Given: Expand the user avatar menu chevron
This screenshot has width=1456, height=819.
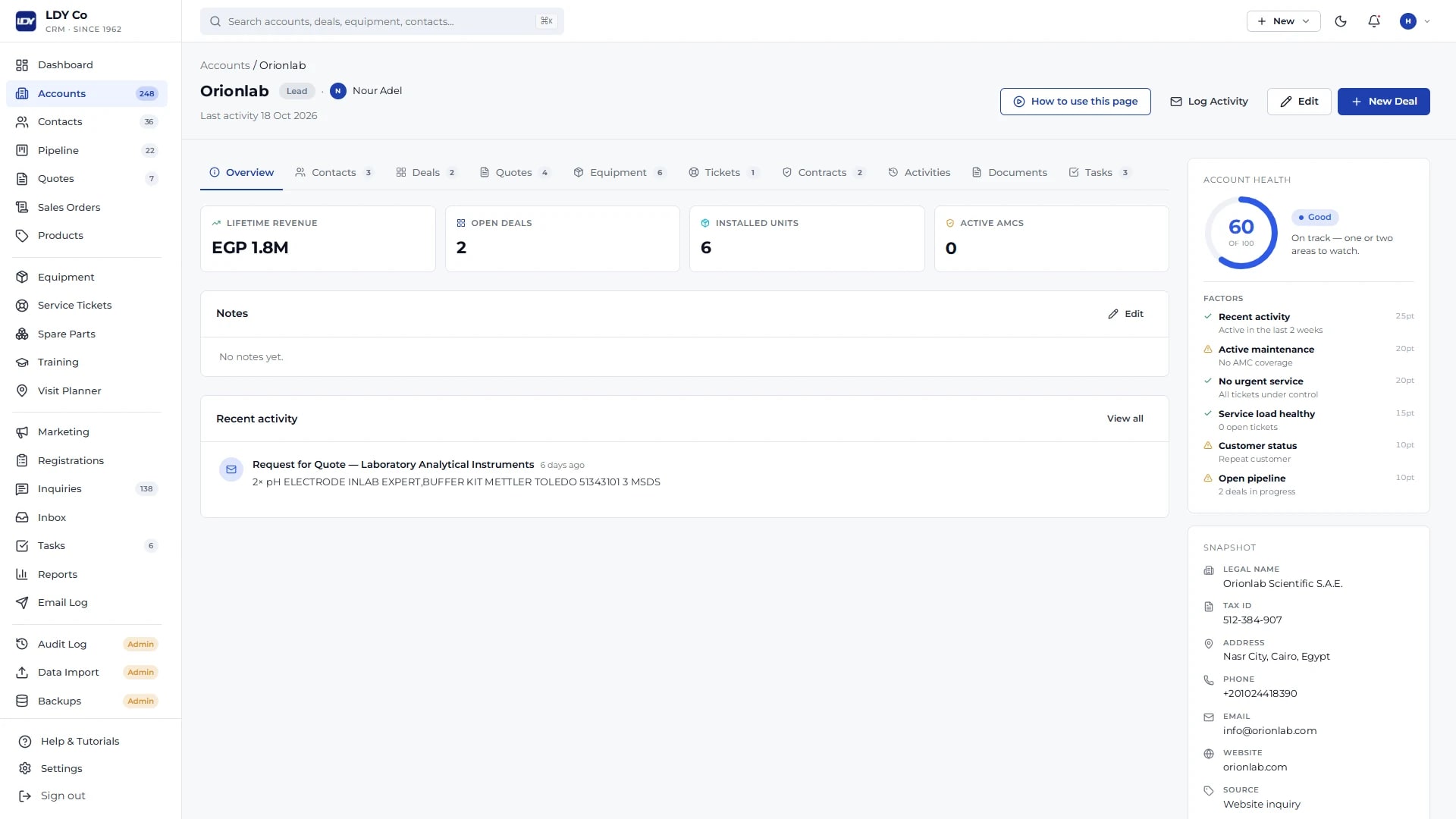Looking at the screenshot, I should coord(1427,21).
